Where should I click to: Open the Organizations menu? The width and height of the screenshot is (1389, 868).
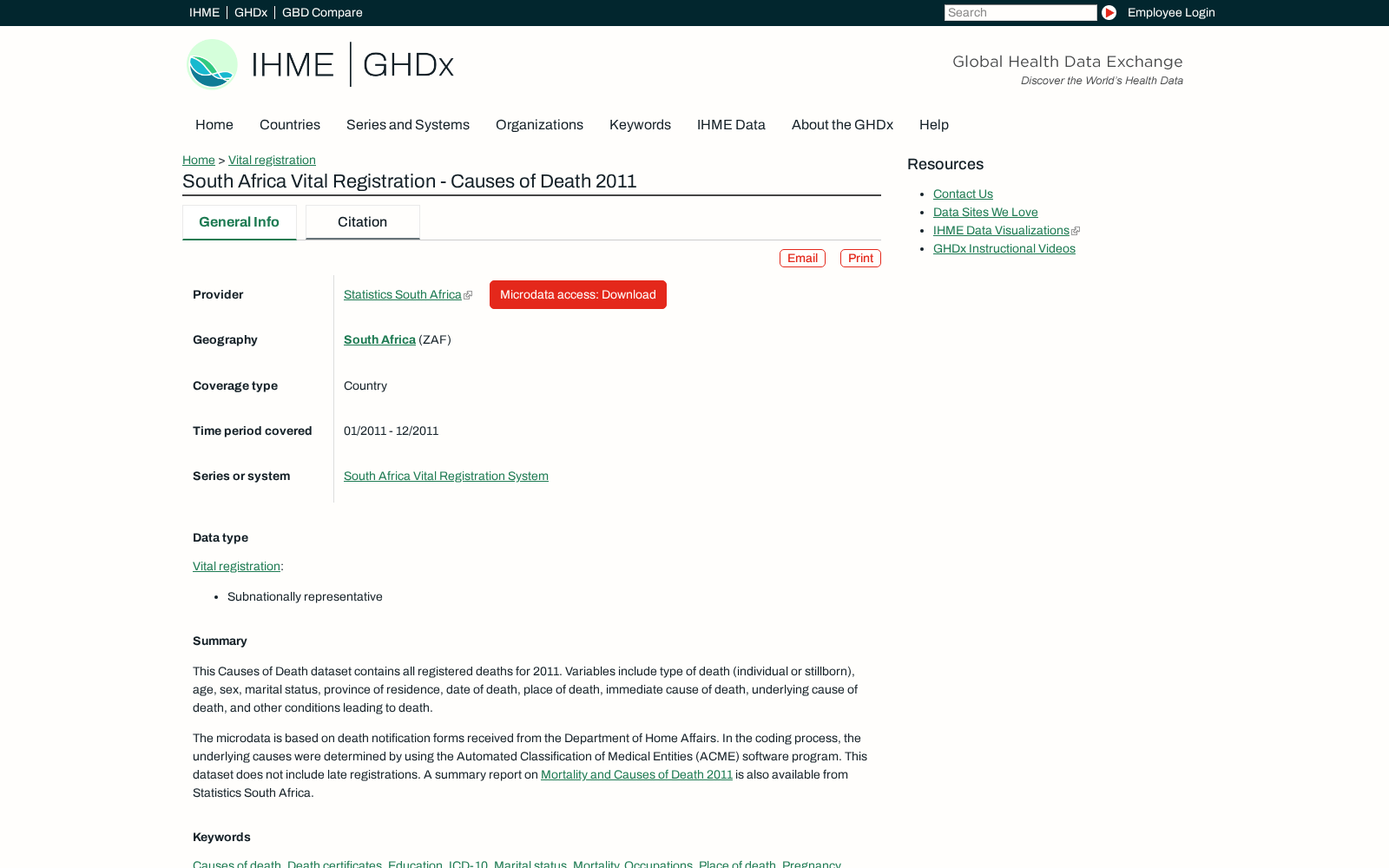pos(539,125)
